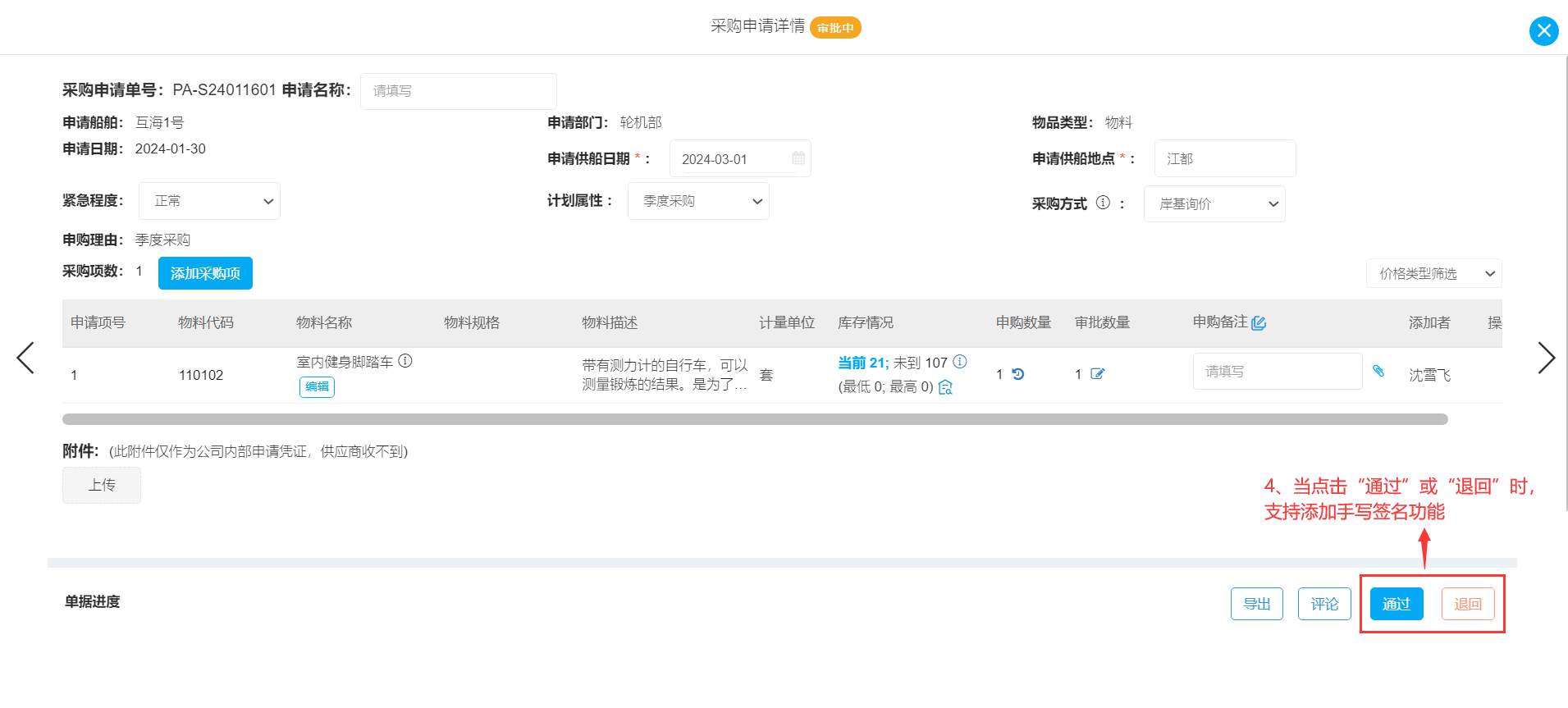The height and width of the screenshot is (708, 1568).
Task: Click the 物料规格 column header
Action: pos(472,322)
